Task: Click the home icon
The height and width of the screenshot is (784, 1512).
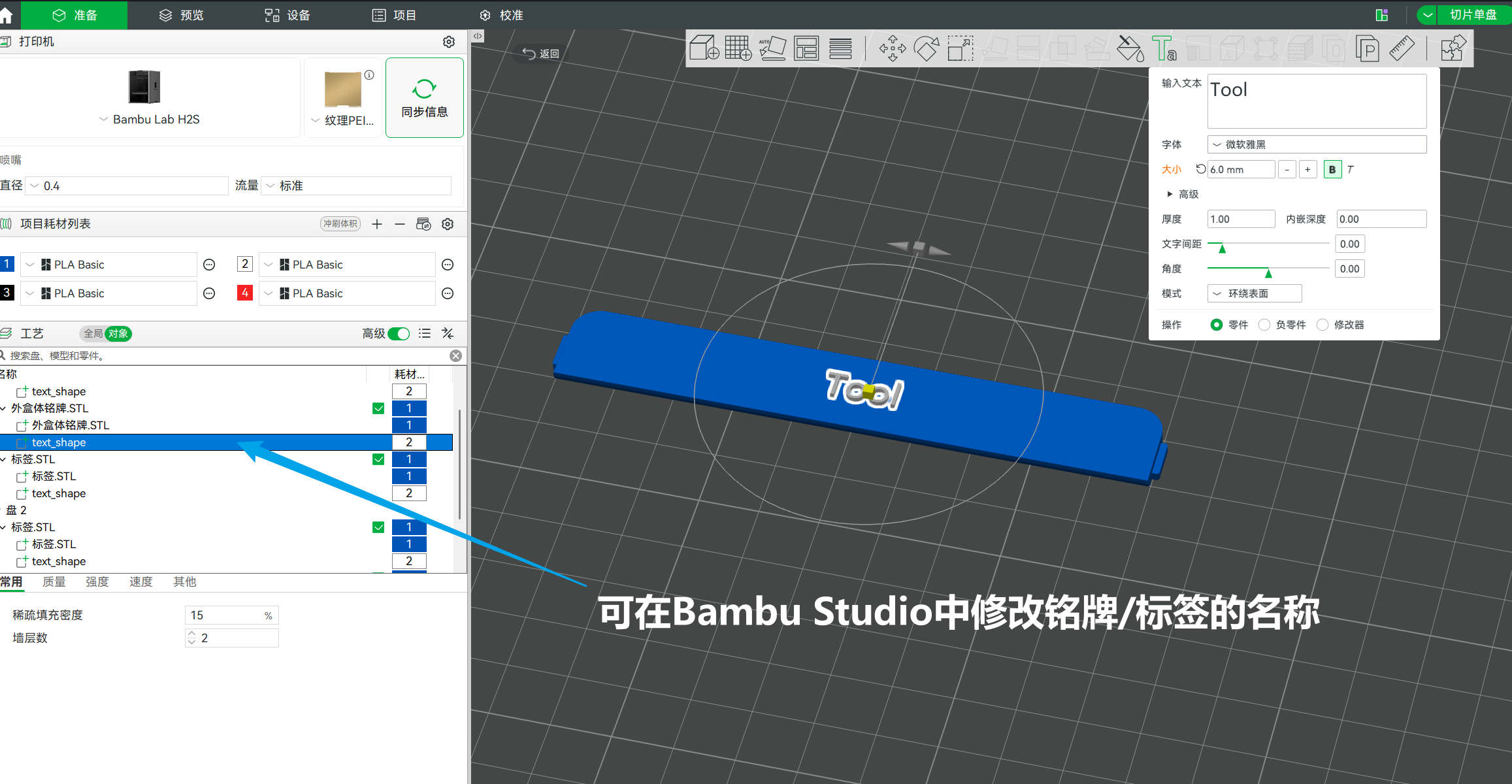Action: point(7,15)
